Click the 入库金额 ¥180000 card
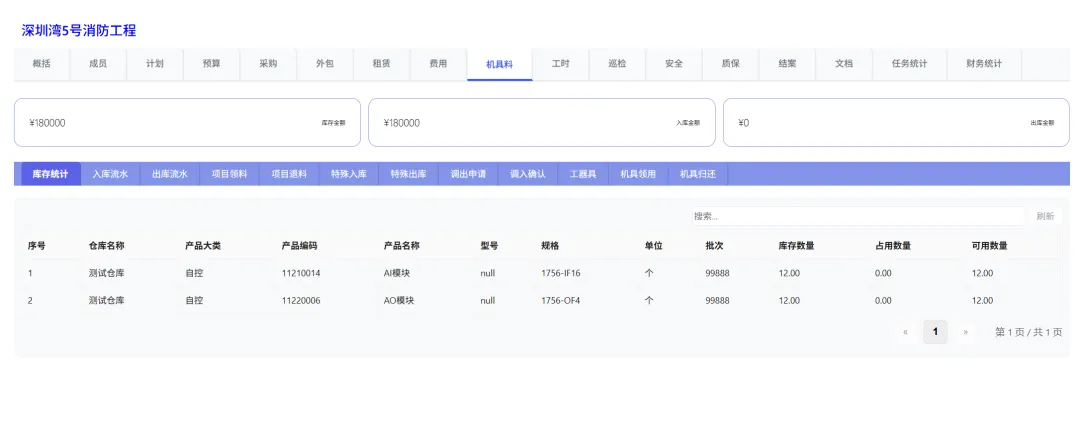Viewport: 1080px width, 442px height. pos(541,123)
